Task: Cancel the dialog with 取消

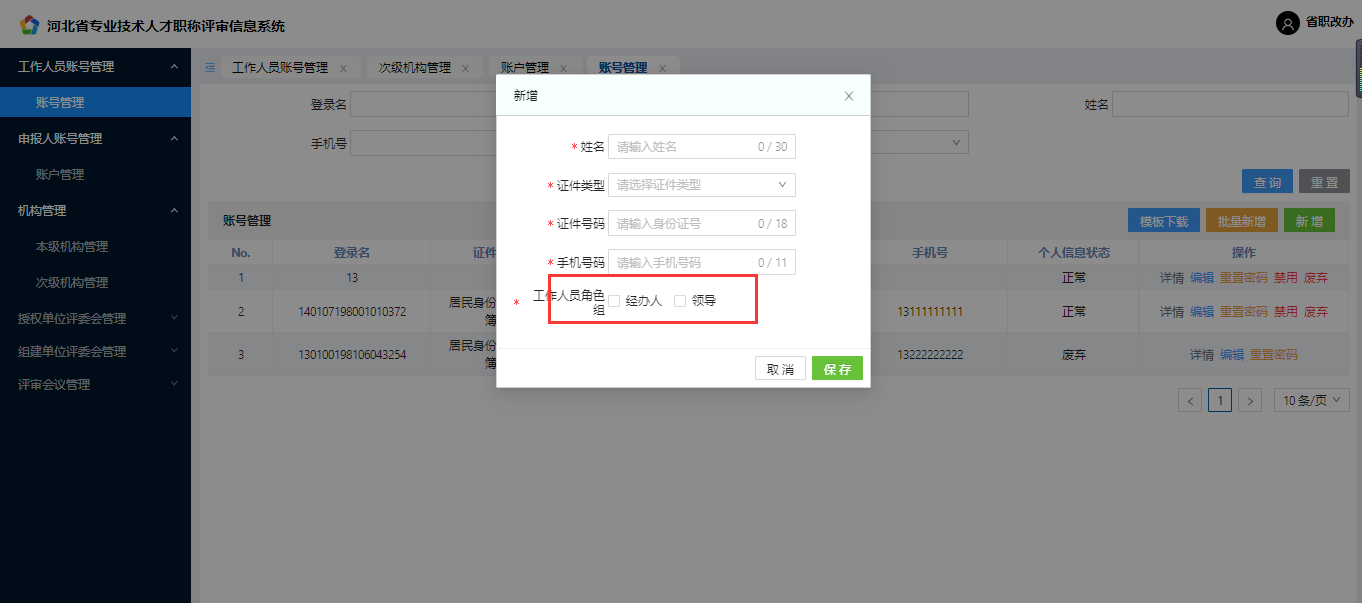Action: click(x=780, y=367)
